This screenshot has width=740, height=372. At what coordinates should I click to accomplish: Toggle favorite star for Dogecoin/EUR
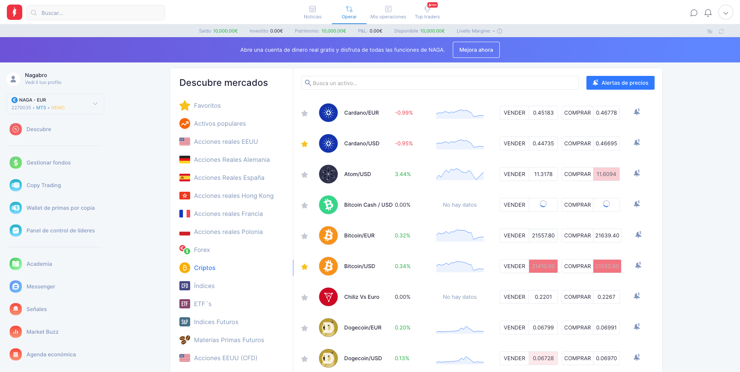pos(304,328)
